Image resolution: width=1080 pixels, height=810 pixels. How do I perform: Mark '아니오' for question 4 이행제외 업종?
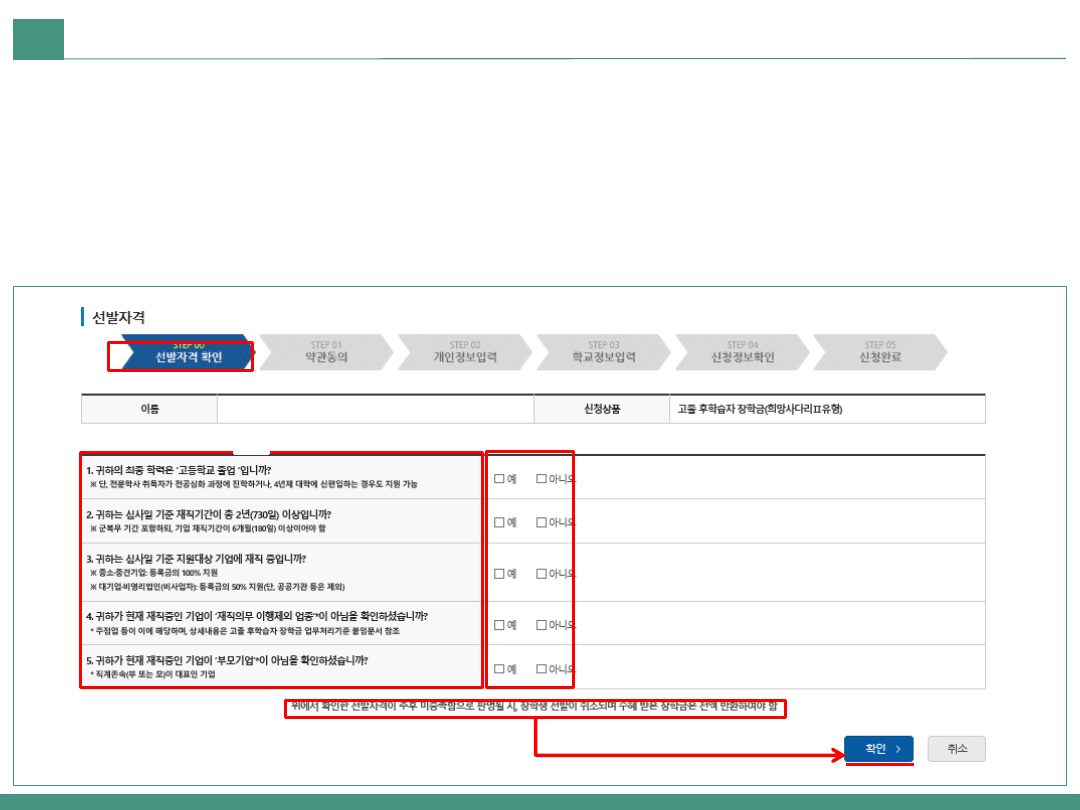(x=541, y=625)
